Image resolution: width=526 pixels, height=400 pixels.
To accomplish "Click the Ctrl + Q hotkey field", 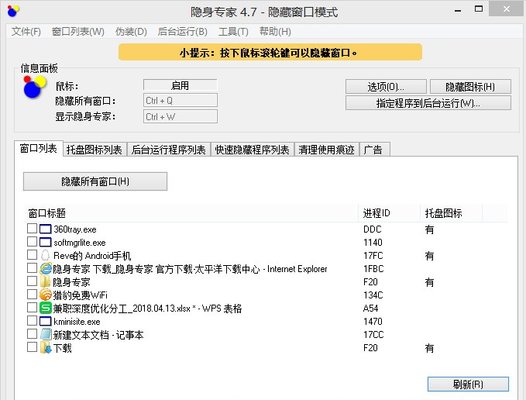I will 180,101.
